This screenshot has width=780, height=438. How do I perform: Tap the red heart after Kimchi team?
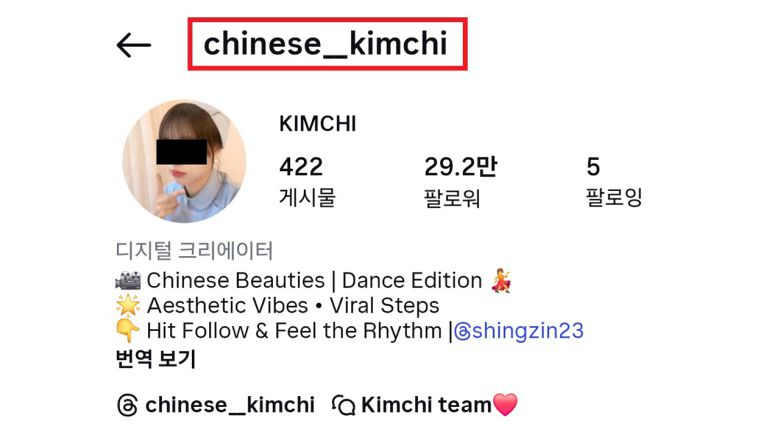pos(505,404)
